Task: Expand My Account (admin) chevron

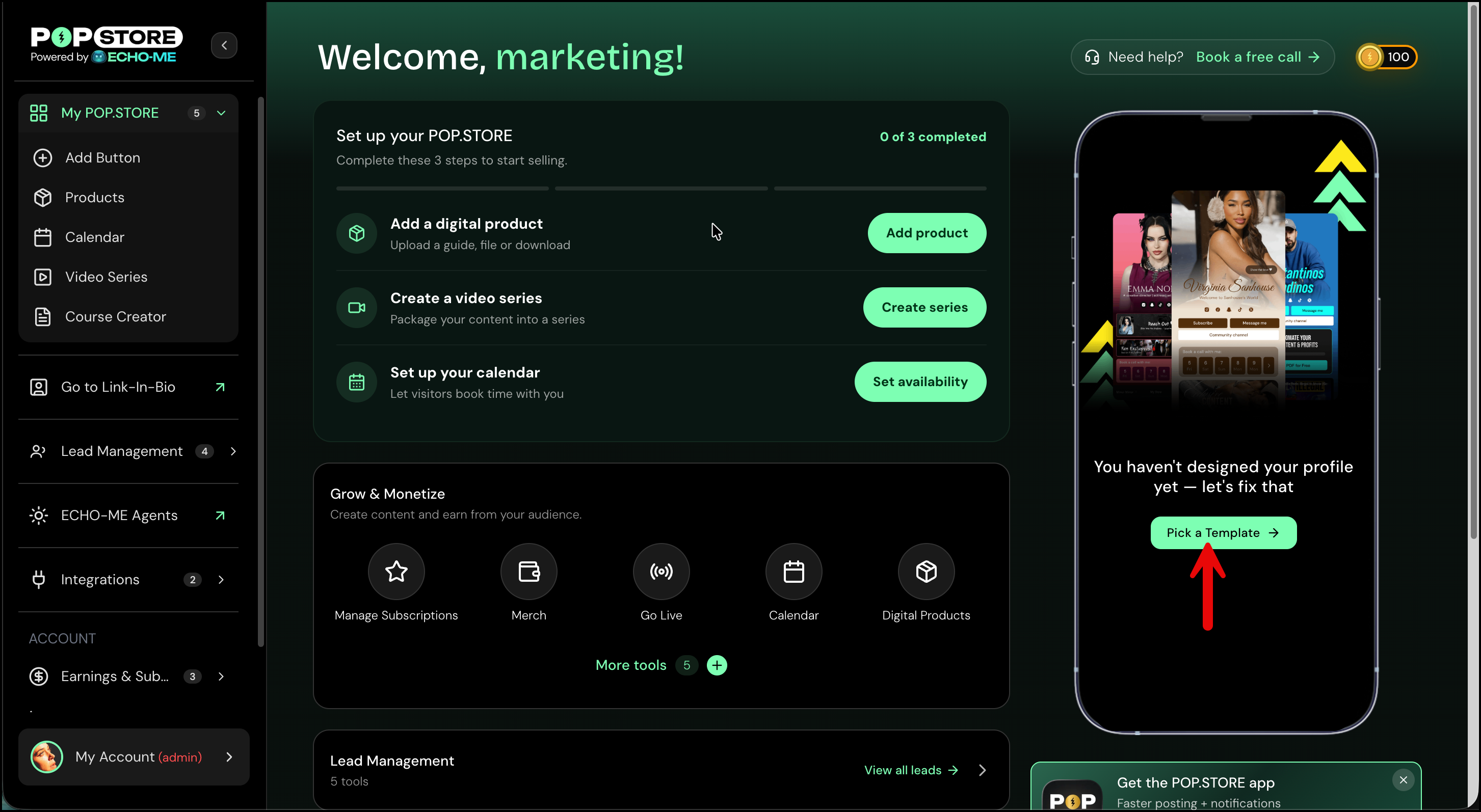Action: 229,757
